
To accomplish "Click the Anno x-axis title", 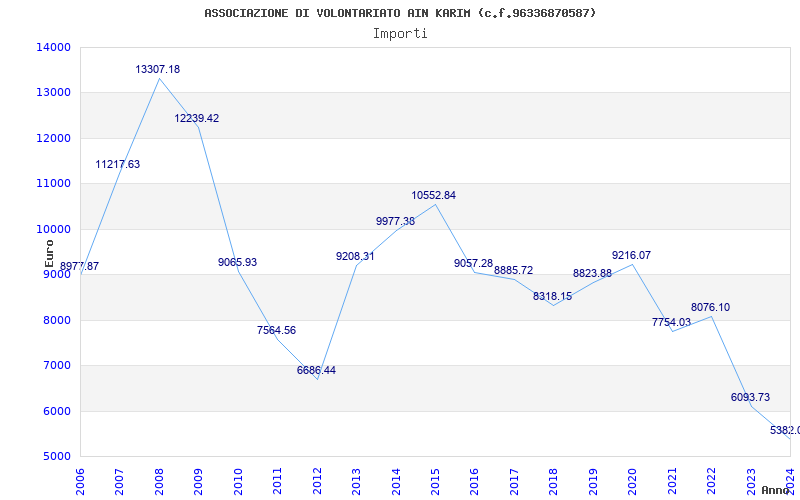I will pyautogui.click(x=776, y=490).
